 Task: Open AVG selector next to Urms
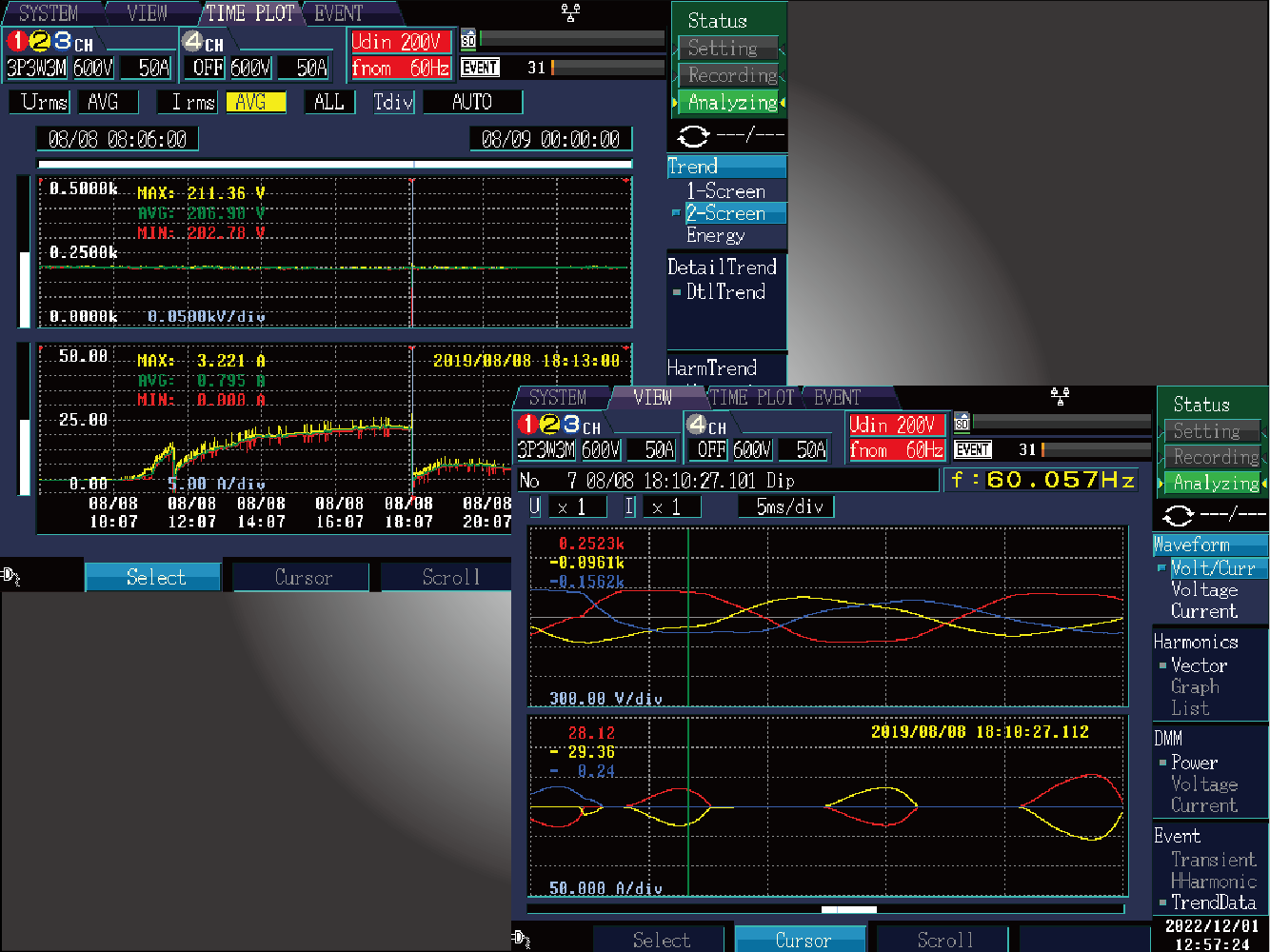coord(107,102)
